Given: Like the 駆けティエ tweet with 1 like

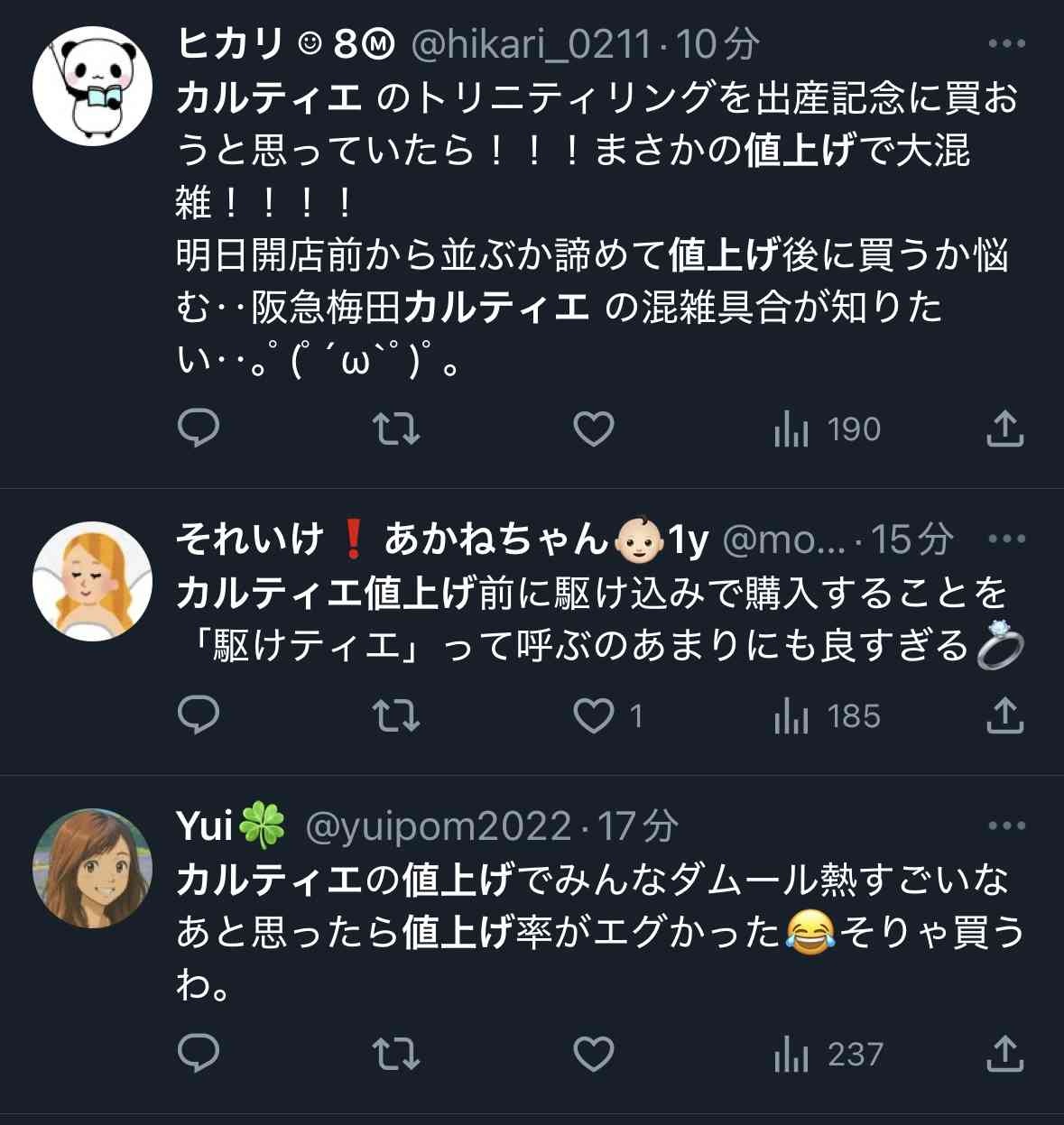Looking at the screenshot, I should pyautogui.click(x=596, y=715).
